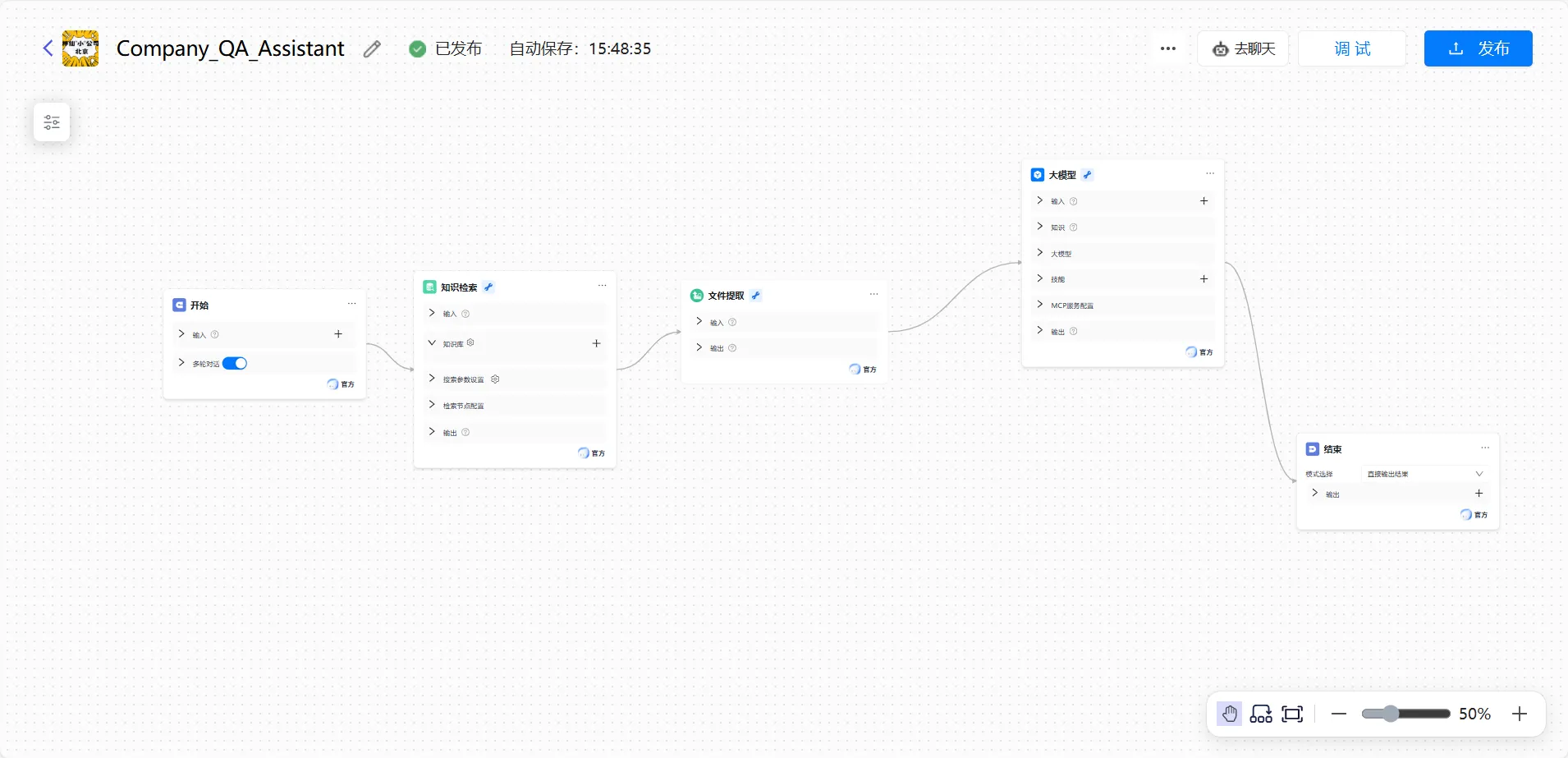Expand 检索节点配置 section
Image resolution: width=1568 pixels, height=758 pixels.
click(x=432, y=405)
